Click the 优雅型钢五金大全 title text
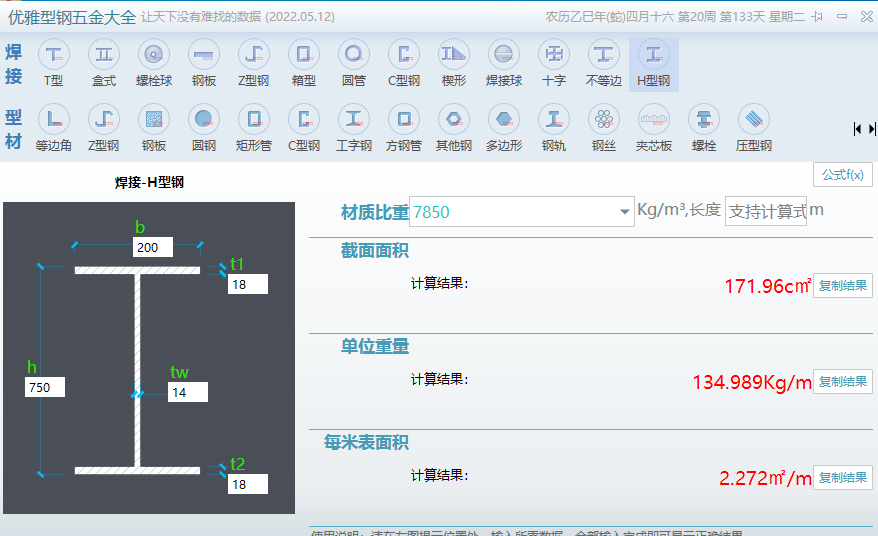878x536 pixels. point(72,17)
